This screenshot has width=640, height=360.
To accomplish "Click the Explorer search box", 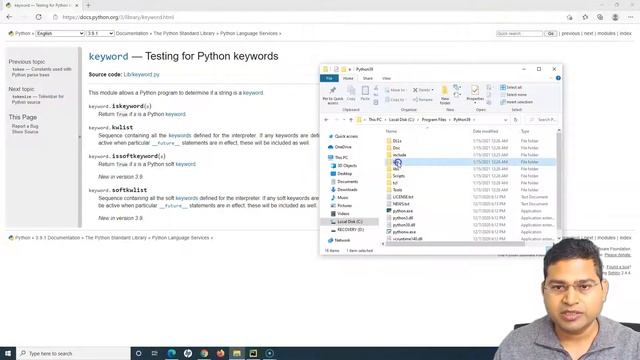I will 542,120.
